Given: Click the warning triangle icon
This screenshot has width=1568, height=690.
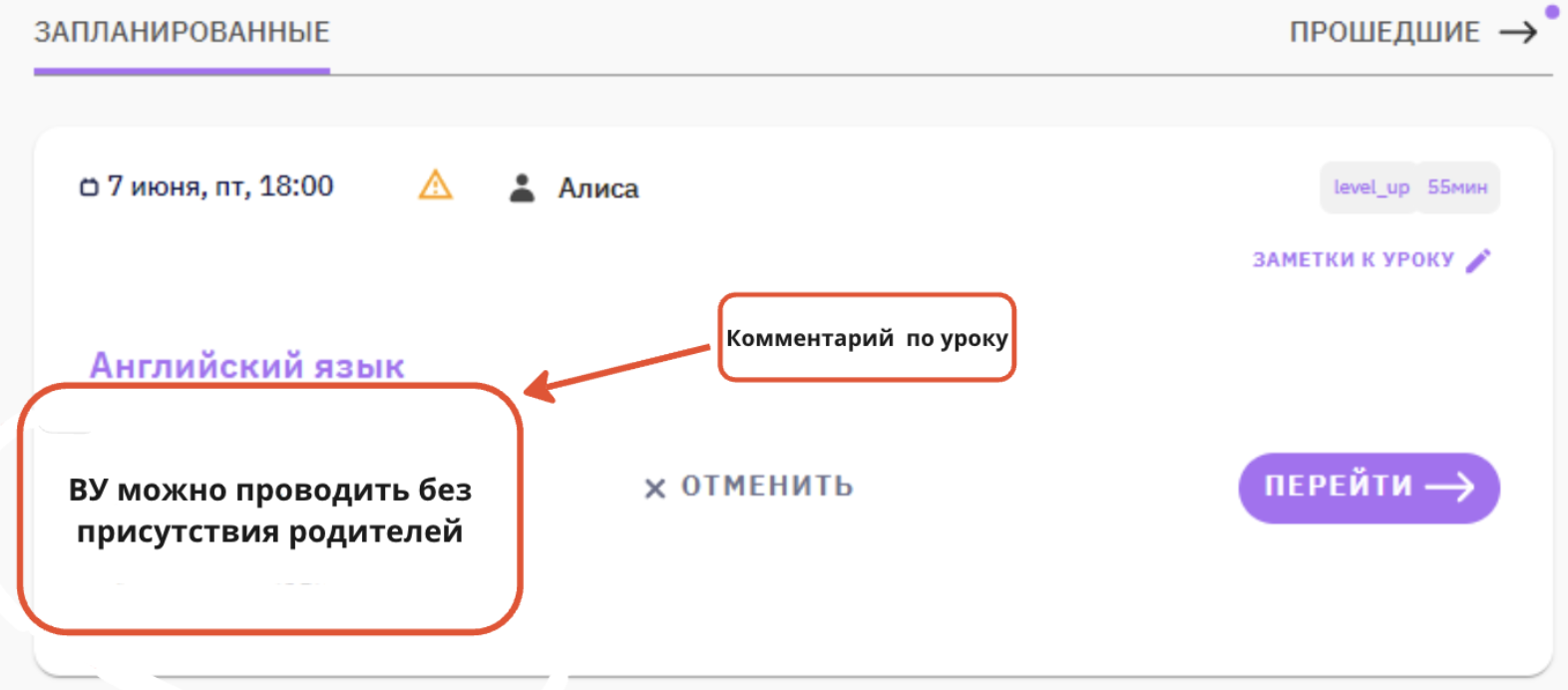Looking at the screenshot, I should click(435, 185).
